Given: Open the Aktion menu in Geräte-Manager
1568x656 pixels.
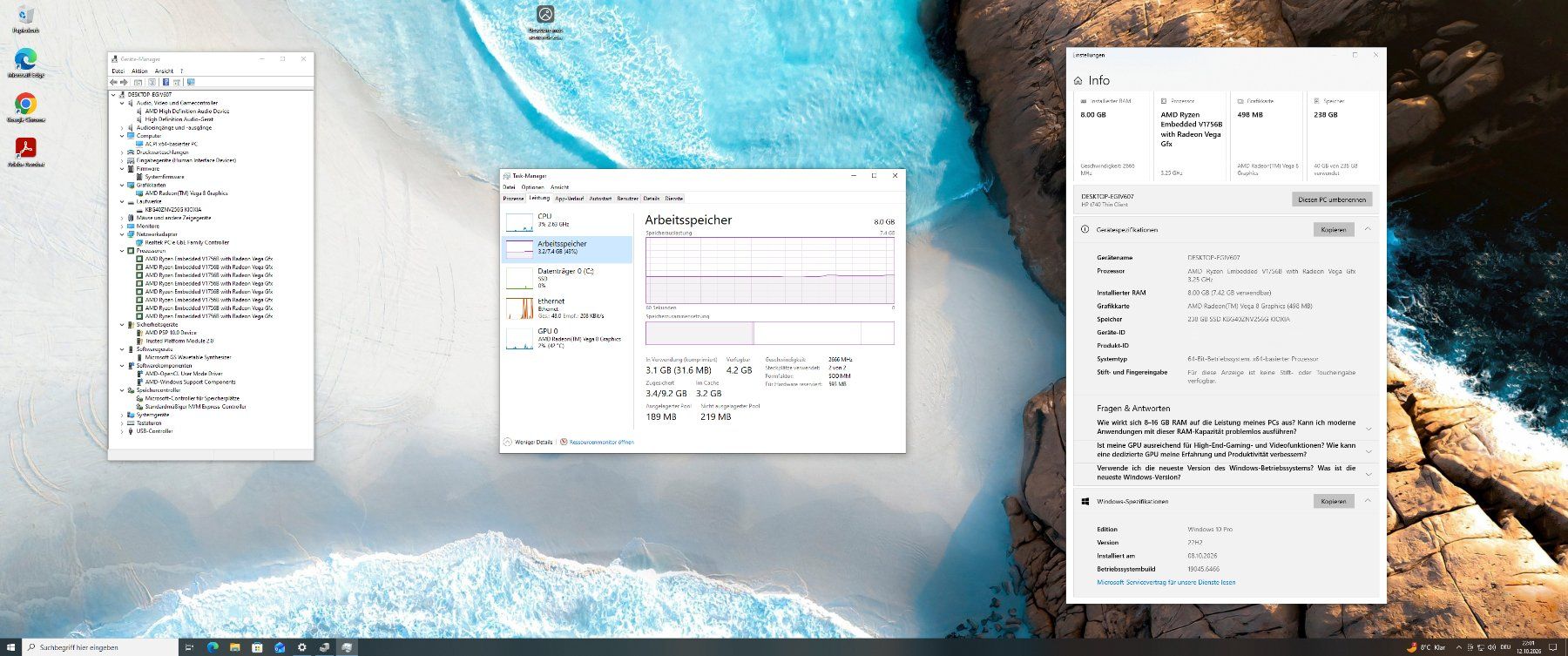Looking at the screenshot, I should tap(139, 71).
